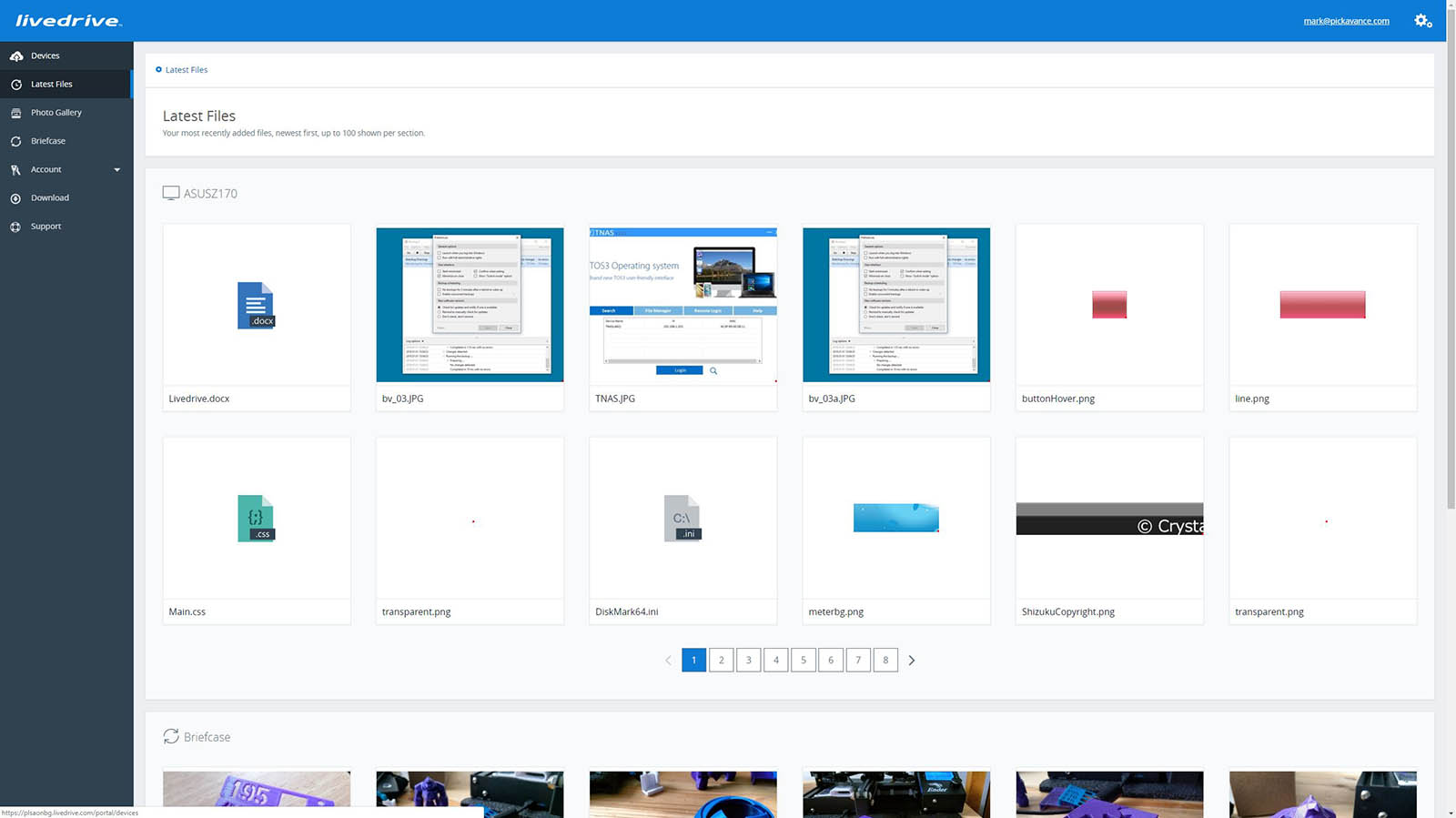1456x818 pixels.
Task: Click the bv_03a.JPG file name
Action: (x=832, y=399)
